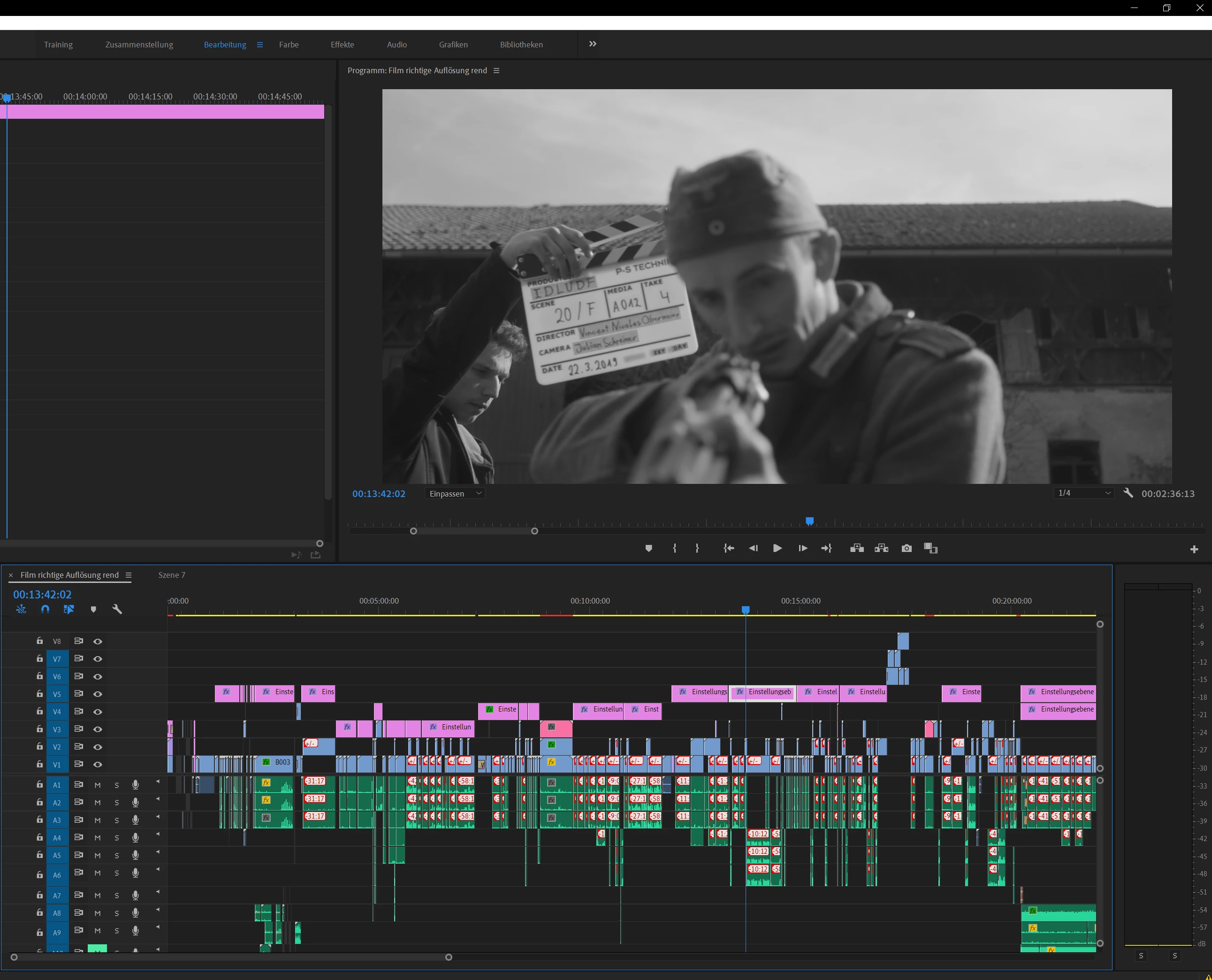This screenshot has height=980, width=1212.
Task: Hide track V5 with its eye icon
Action: click(x=98, y=694)
